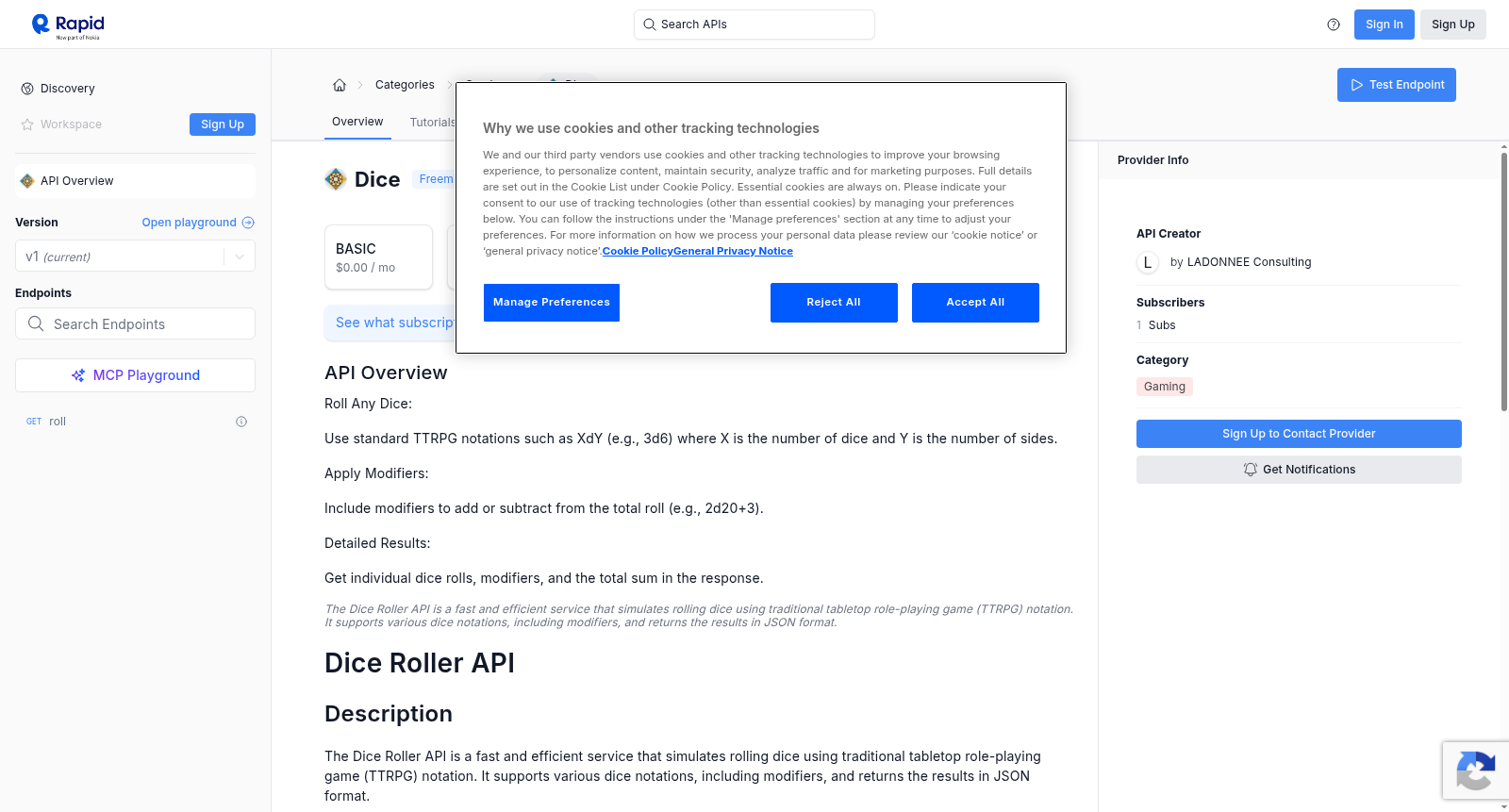Select API Overview in sidebar
Image resolution: width=1509 pixels, height=812 pixels.
click(135, 181)
